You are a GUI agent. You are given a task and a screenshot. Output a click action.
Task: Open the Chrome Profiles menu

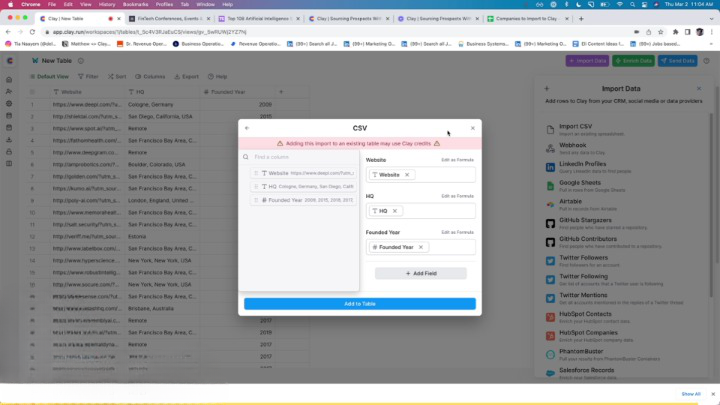click(164, 4)
